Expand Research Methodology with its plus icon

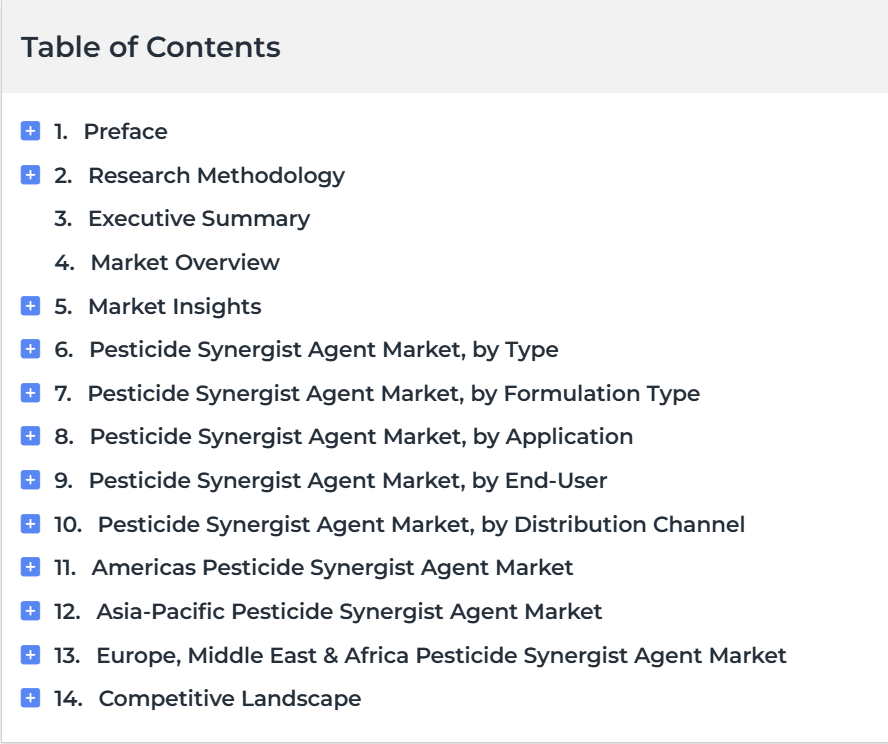pyautogui.click(x=31, y=174)
